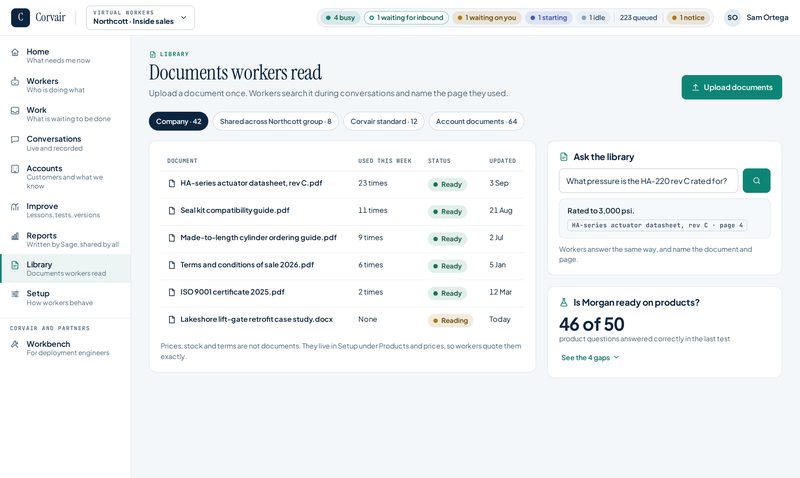
Task: Open the Home menu item label
Action: tap(38, 52)
